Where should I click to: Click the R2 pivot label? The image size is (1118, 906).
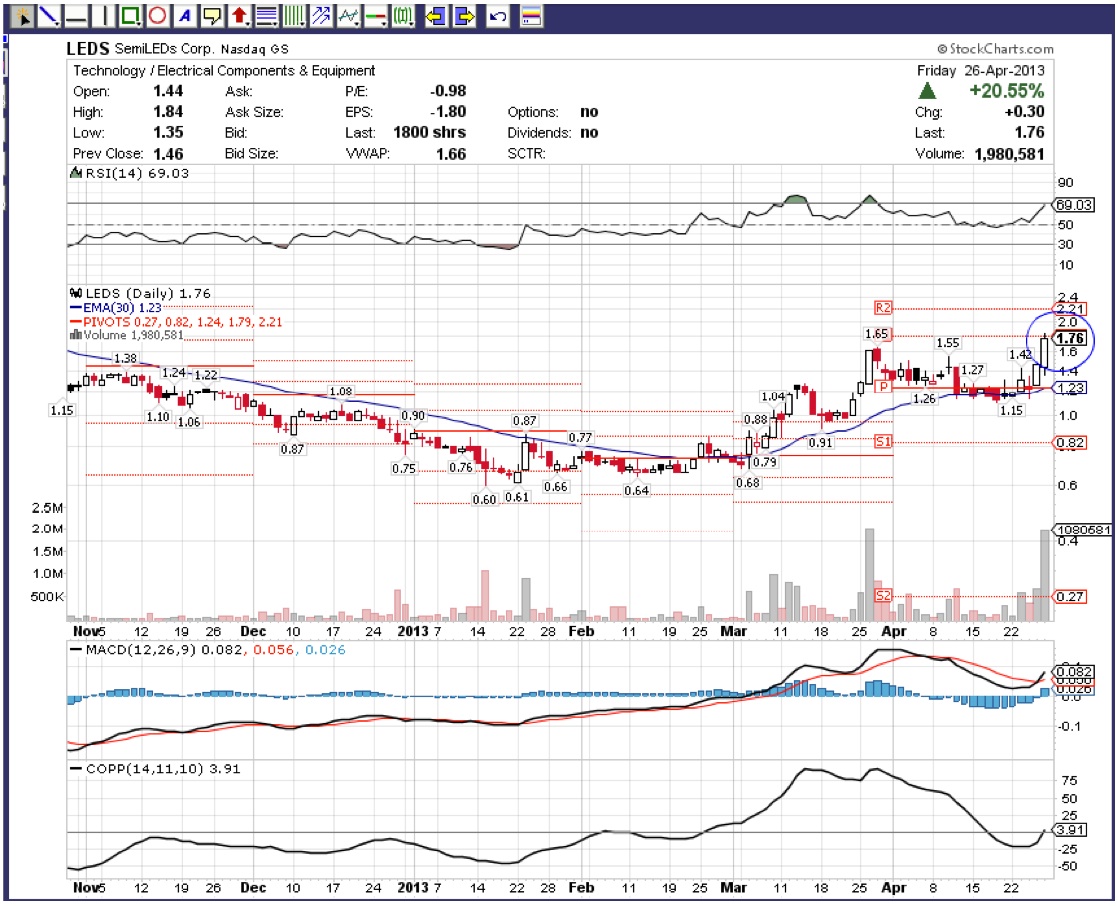click(883, 307)
